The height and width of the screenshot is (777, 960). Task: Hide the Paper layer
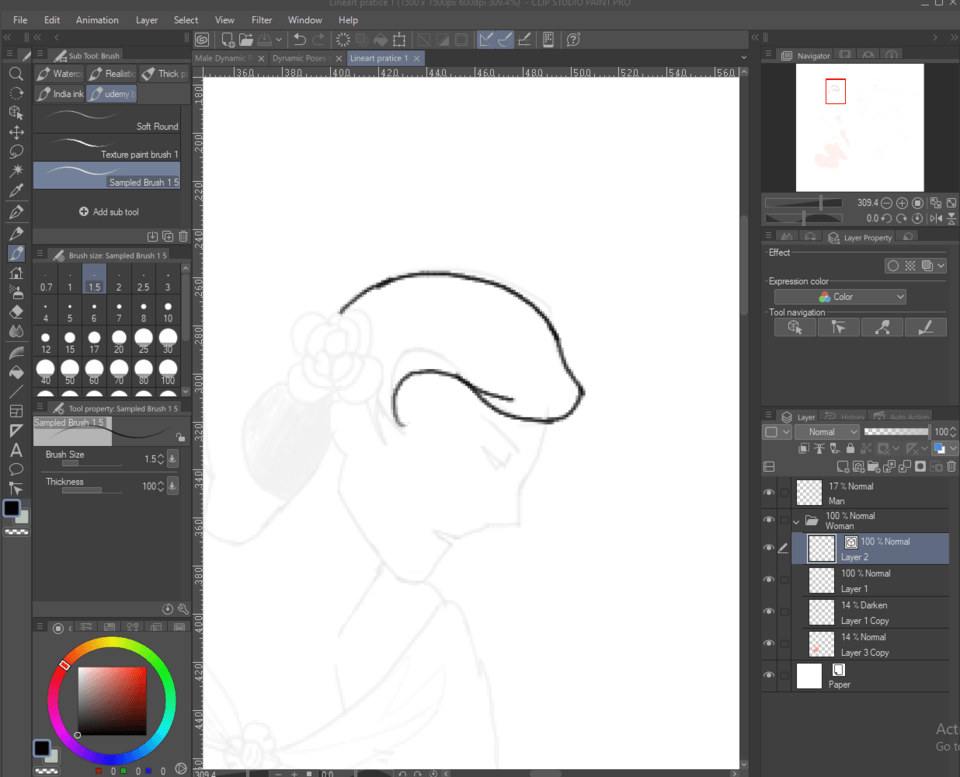[x=769, y=676]
